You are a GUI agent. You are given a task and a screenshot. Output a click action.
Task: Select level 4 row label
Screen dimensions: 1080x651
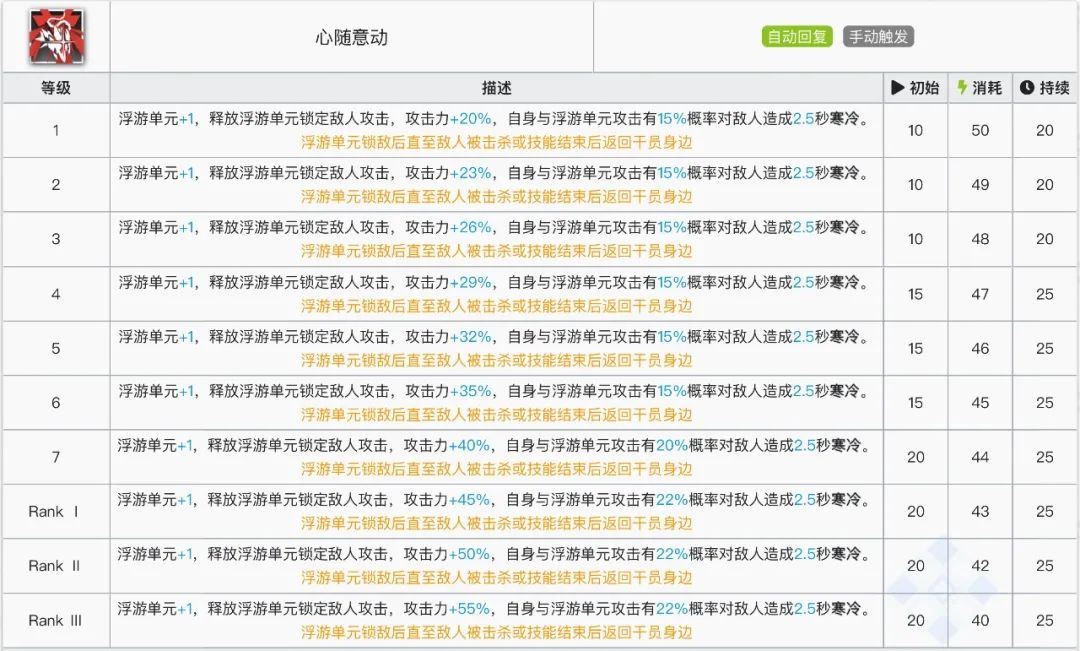[x=56, y=294]
